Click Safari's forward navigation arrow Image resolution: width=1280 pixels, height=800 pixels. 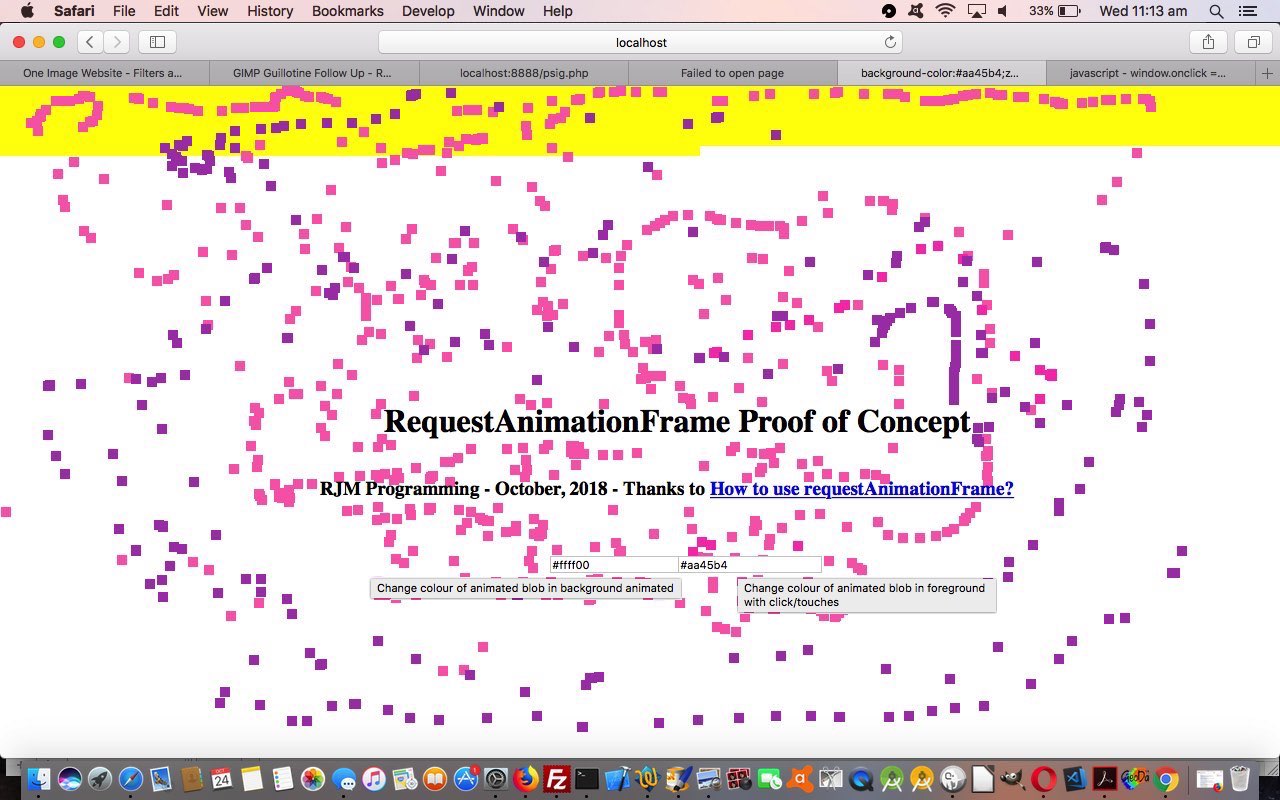click(x=116, y=42)
